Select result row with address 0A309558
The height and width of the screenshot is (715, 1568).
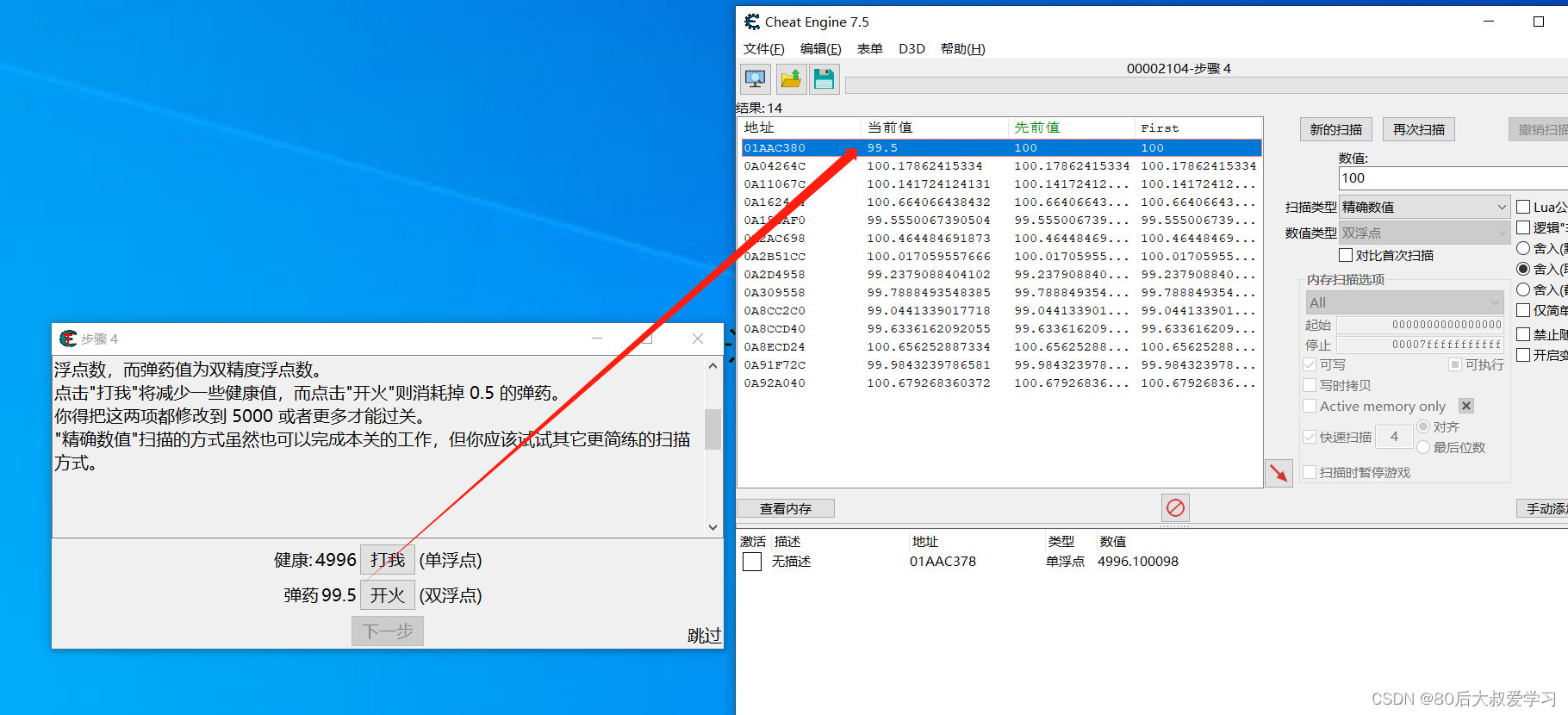point(1001,292)
